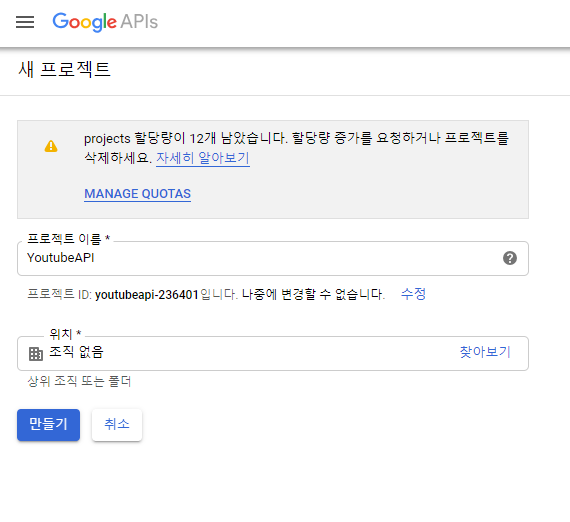The height and width of the screenshot is (522, 570).
Task: Click the organization building icon
Action: 36,353
